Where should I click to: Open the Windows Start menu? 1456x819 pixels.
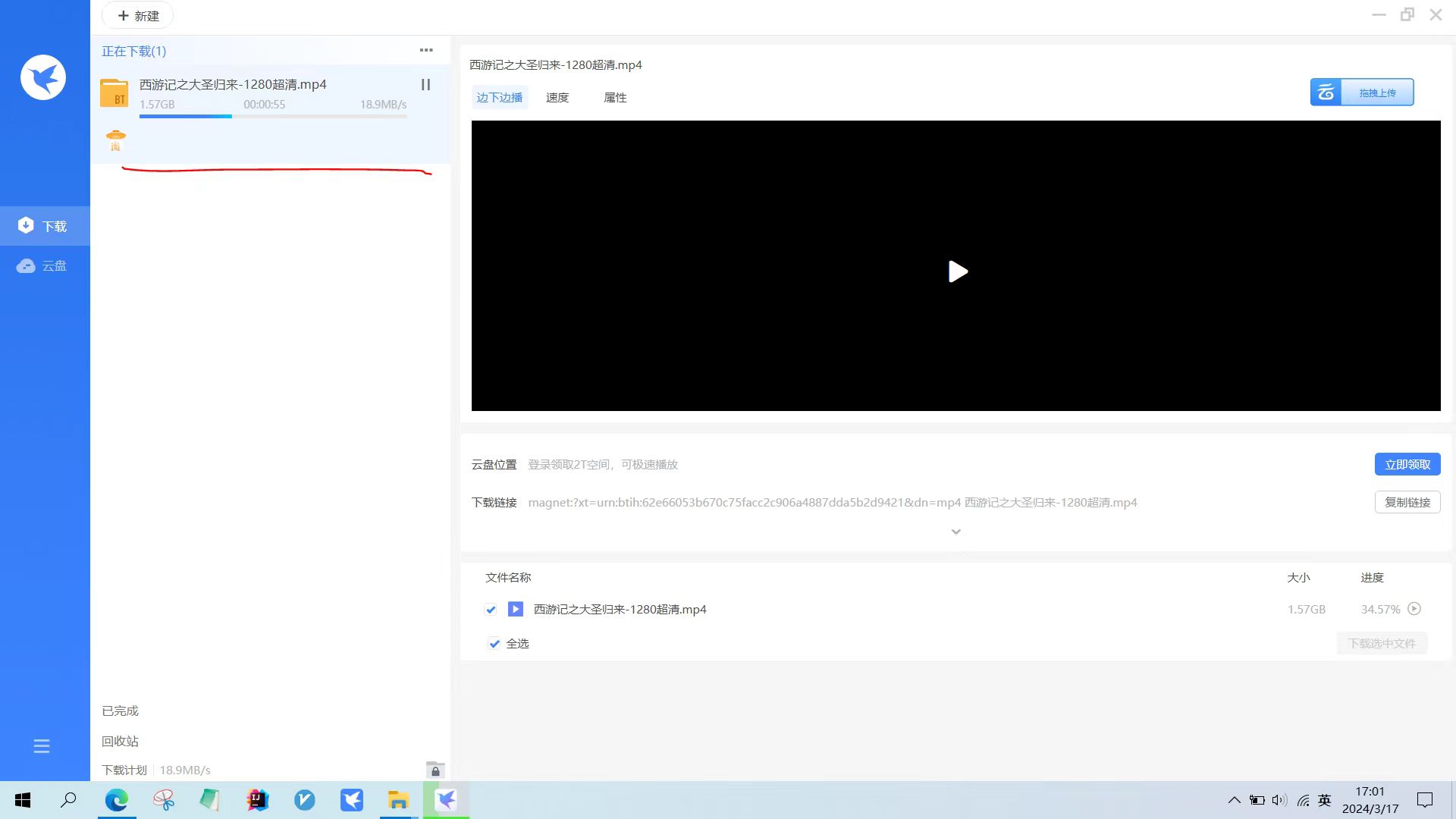coord(23,800)
